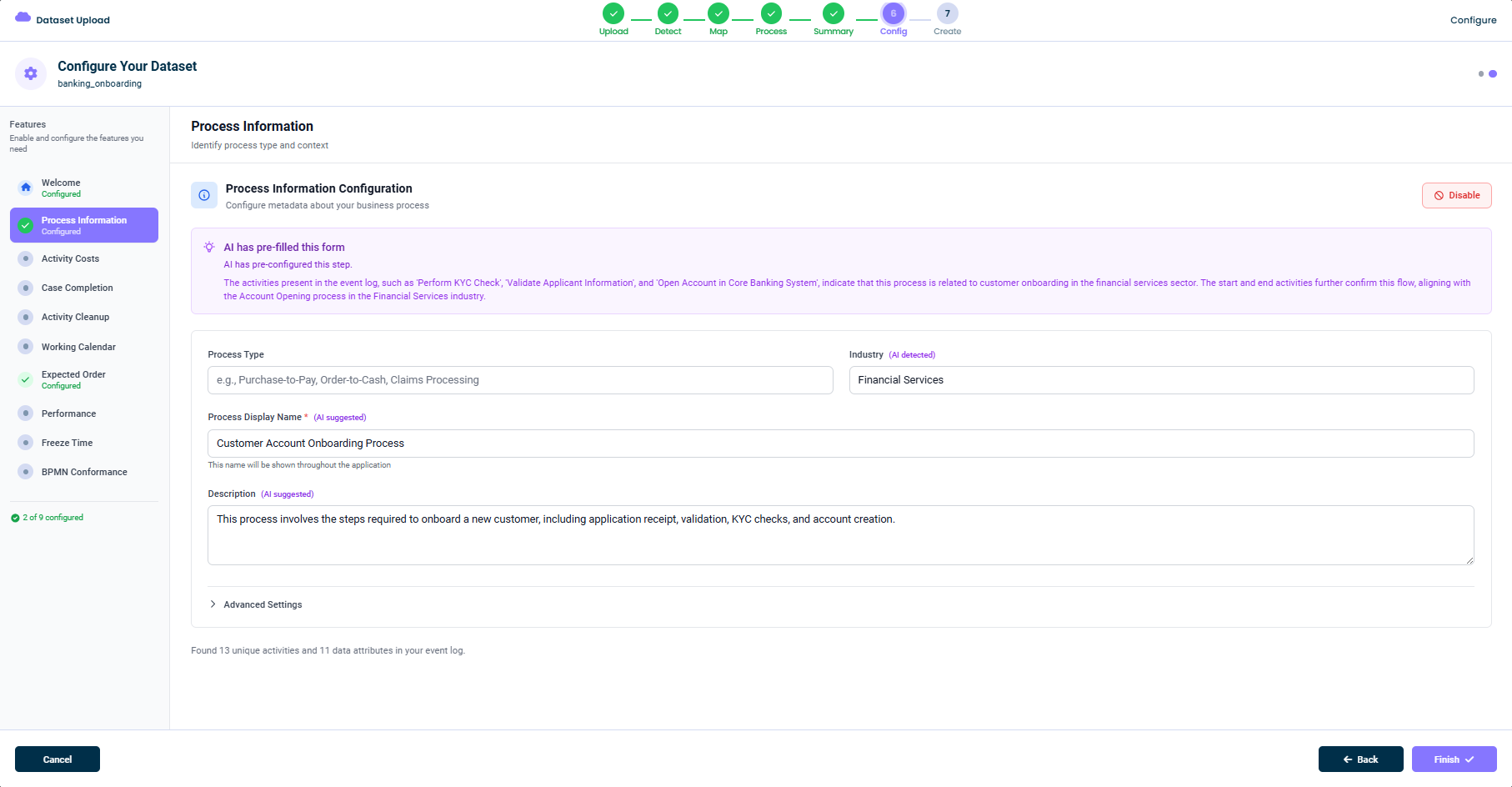Click the Industry field with Financial Services

tap(1161, 380)
